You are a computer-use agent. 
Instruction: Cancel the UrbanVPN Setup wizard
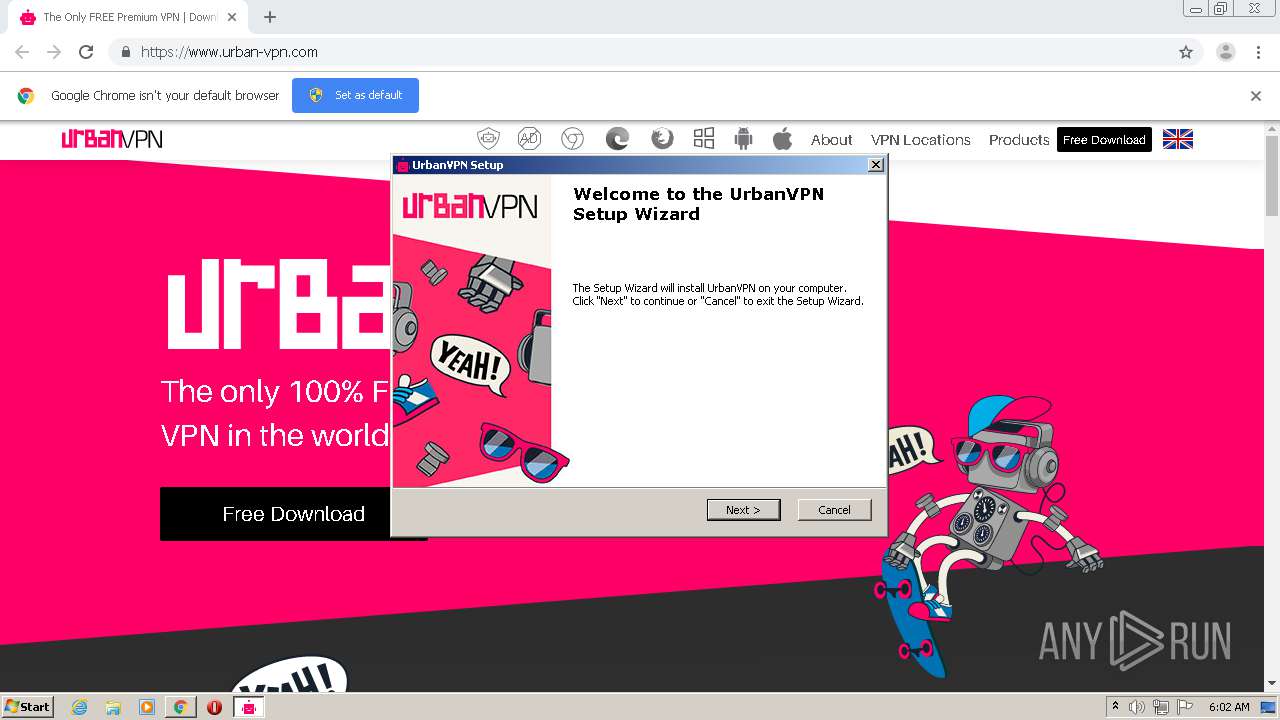tap(834, 510)
